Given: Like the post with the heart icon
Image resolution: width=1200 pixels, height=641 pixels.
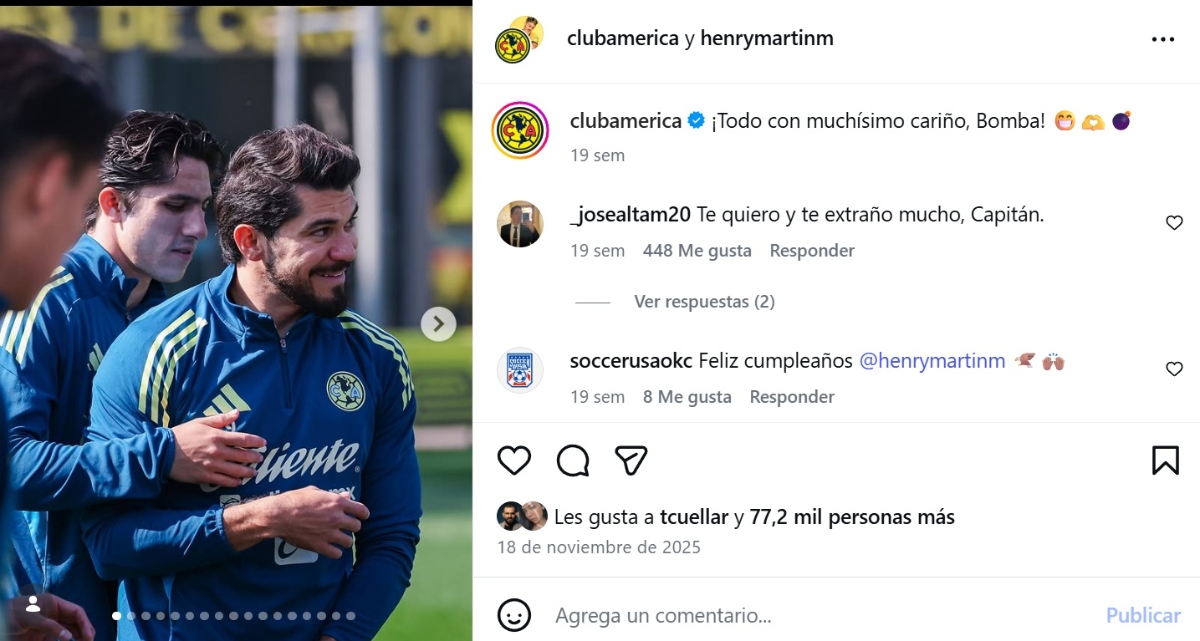Looking at the screenshot, I should point(514,460).
